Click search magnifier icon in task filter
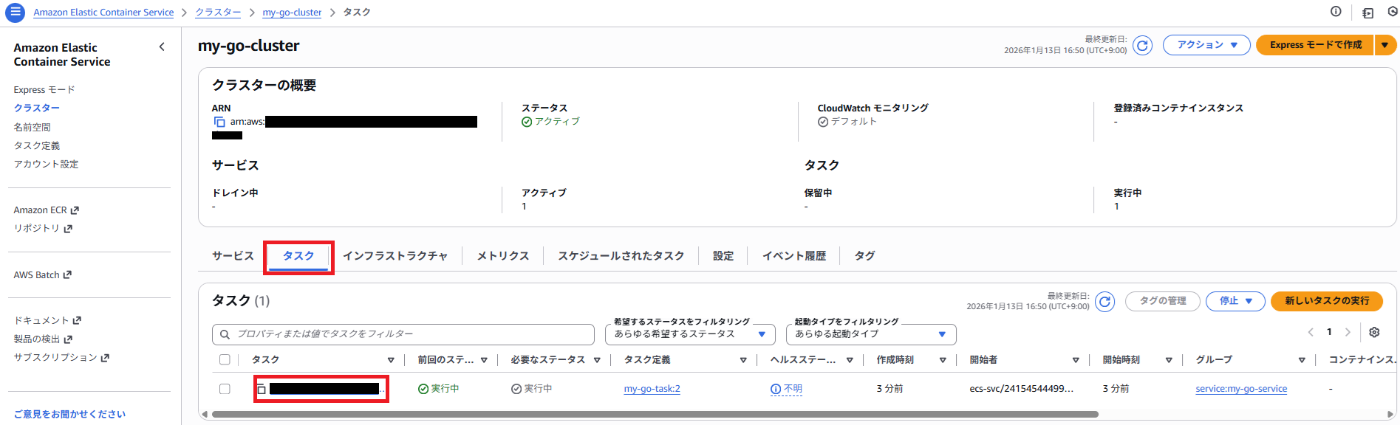1400x425 pixels. (x=225, y=333)
